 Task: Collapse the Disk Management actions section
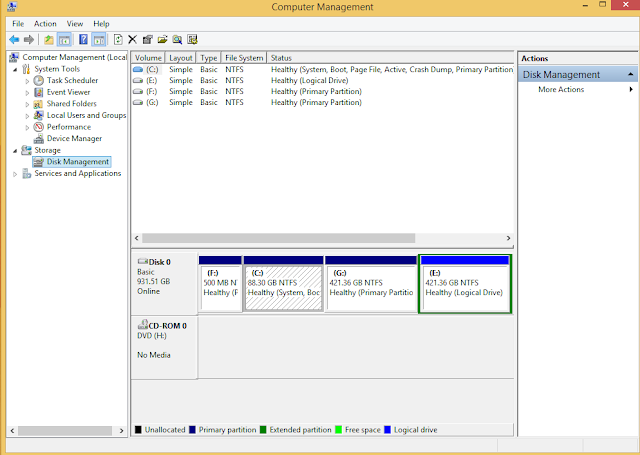pos(631,74)
